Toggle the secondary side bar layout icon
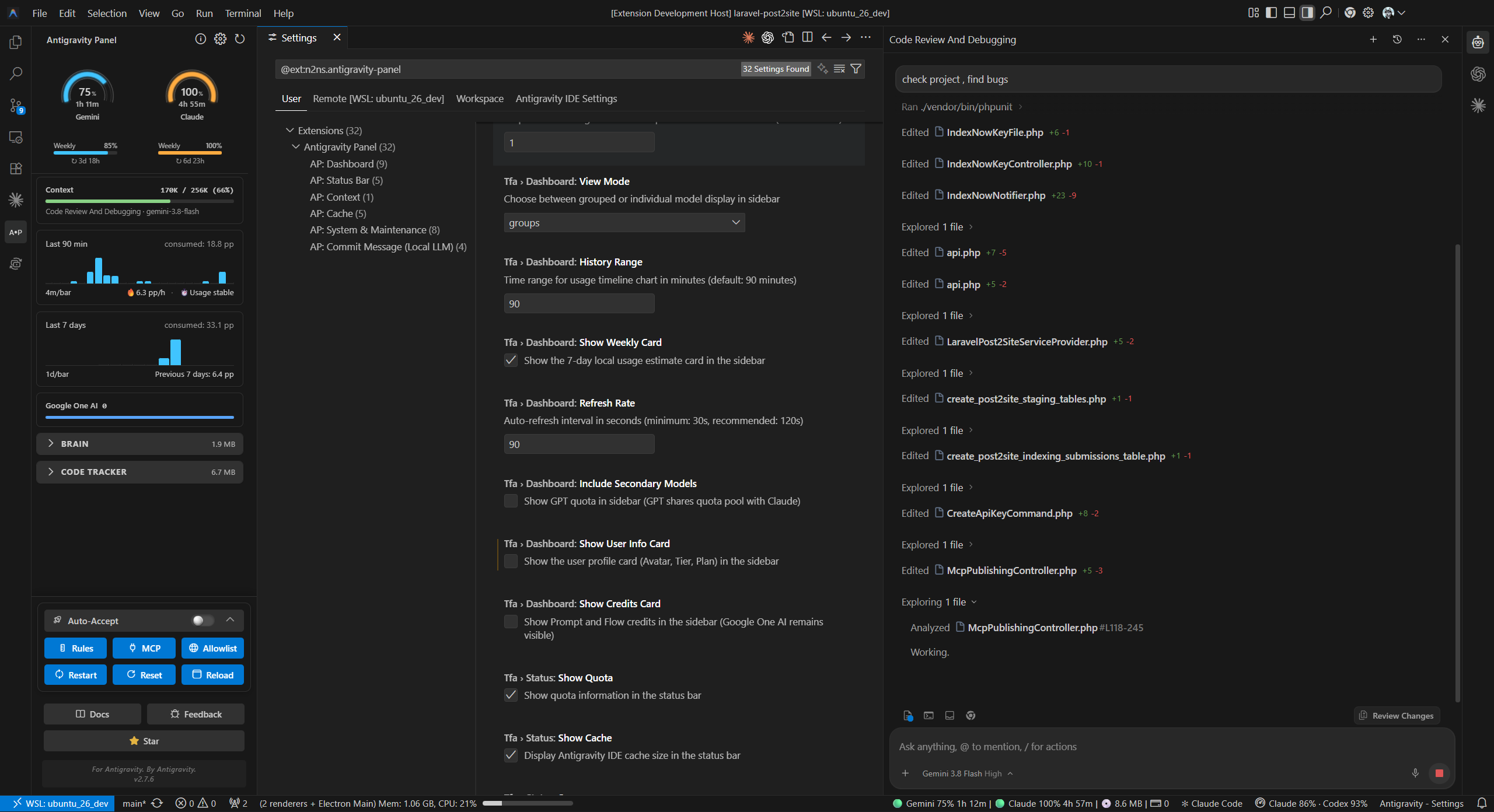Viewport: 1494px width, 812px height. pyautogui.click(x=1307, y=13)
